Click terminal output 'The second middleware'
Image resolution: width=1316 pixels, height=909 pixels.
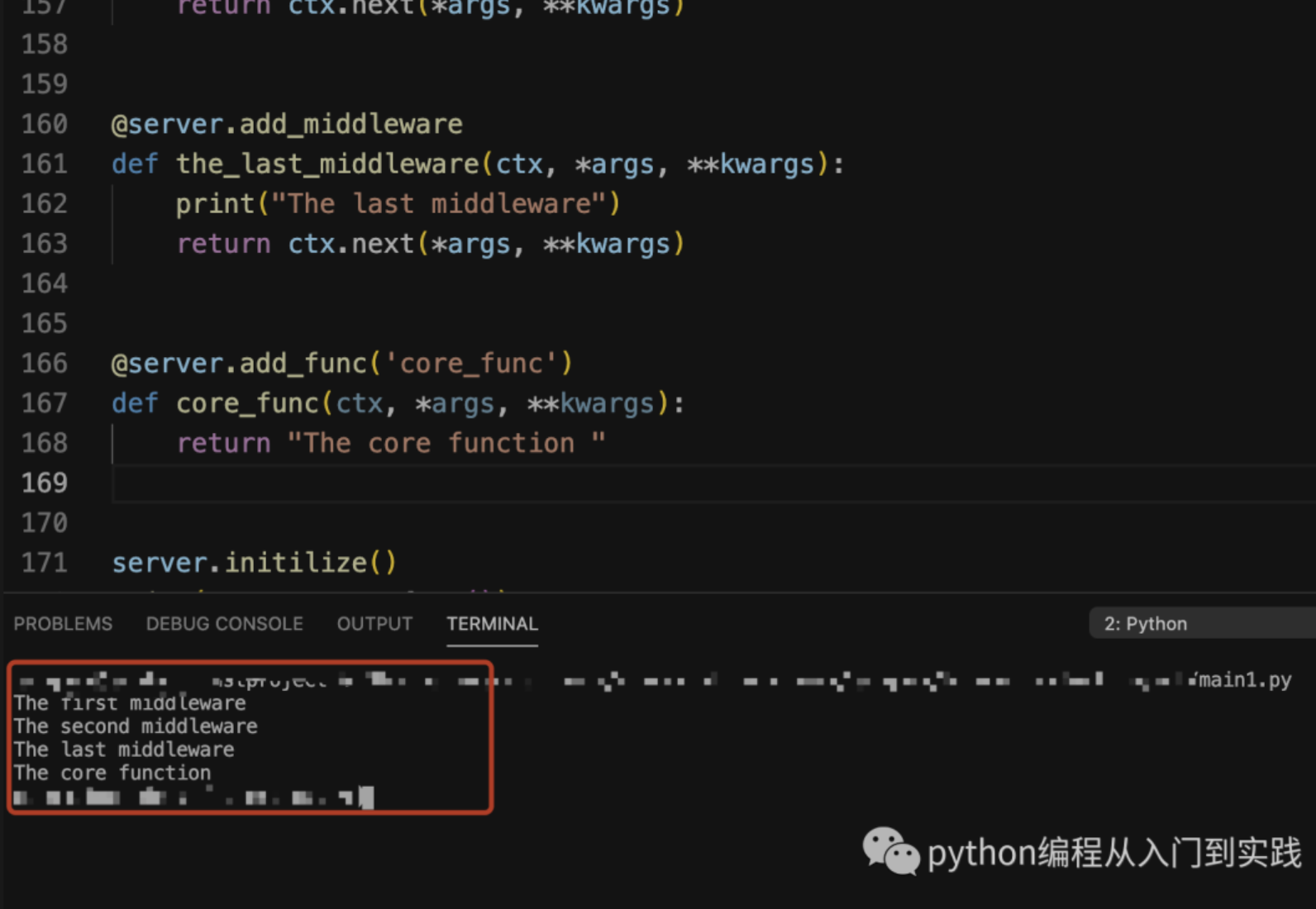(x=136, y=726)
